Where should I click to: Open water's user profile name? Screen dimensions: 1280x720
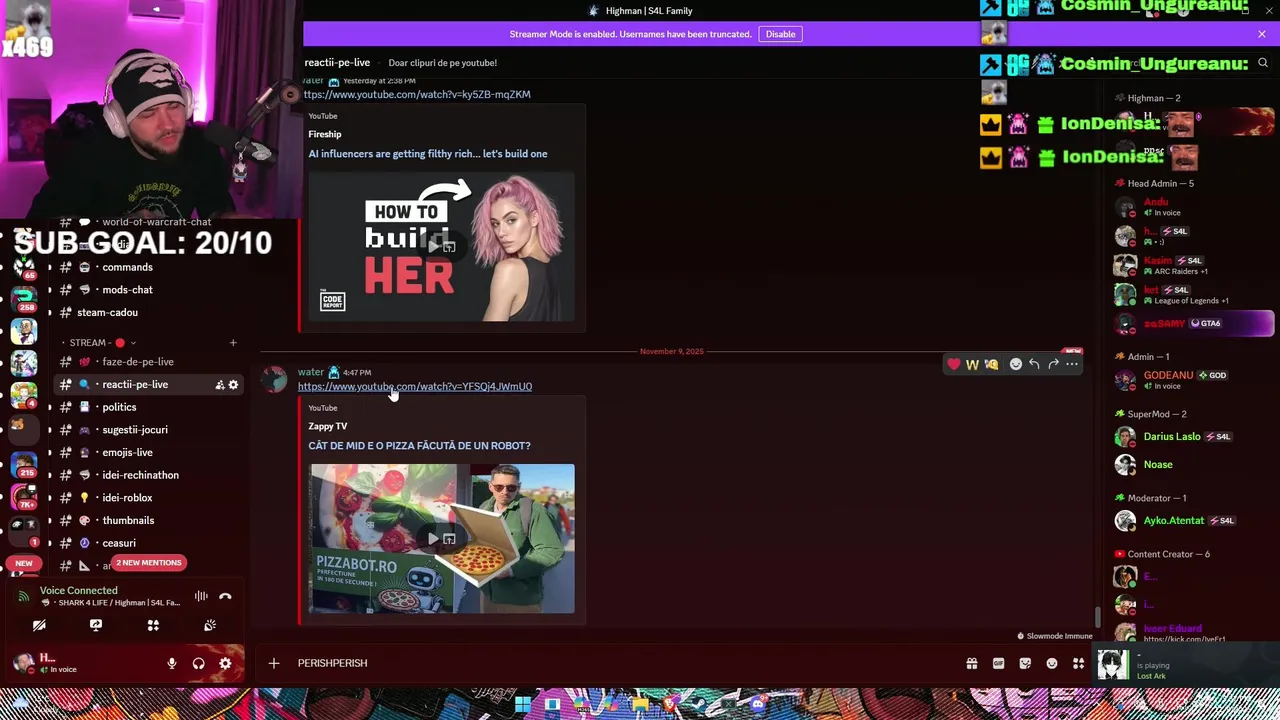coord(311,372)
